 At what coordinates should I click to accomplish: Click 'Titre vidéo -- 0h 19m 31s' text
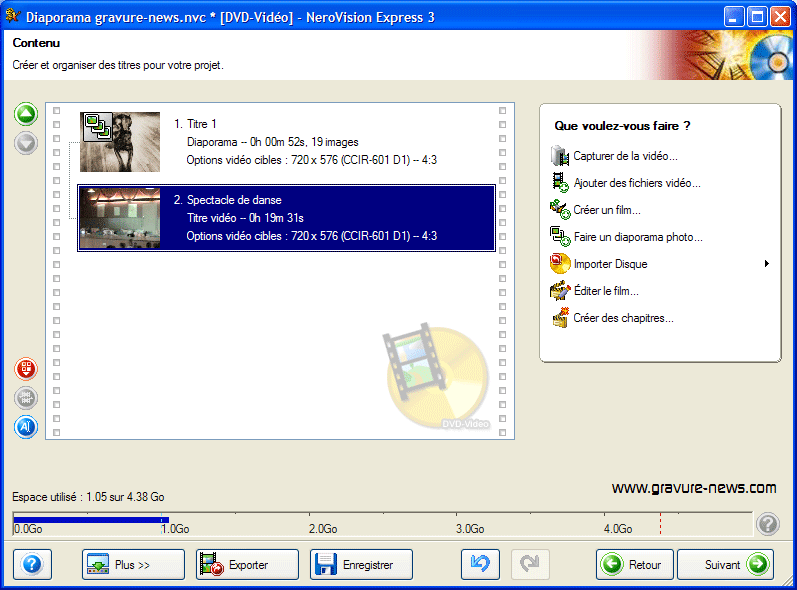245,218
